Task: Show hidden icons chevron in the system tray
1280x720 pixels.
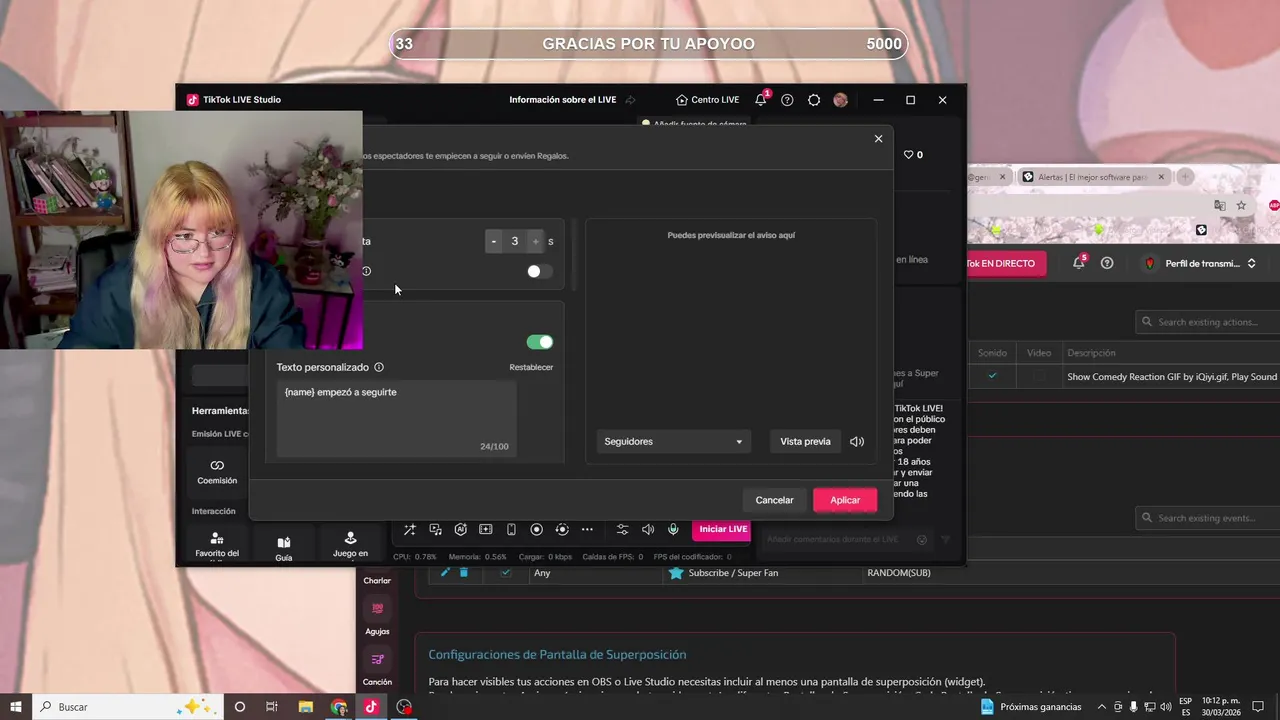Action: (x=1102, y=707)
